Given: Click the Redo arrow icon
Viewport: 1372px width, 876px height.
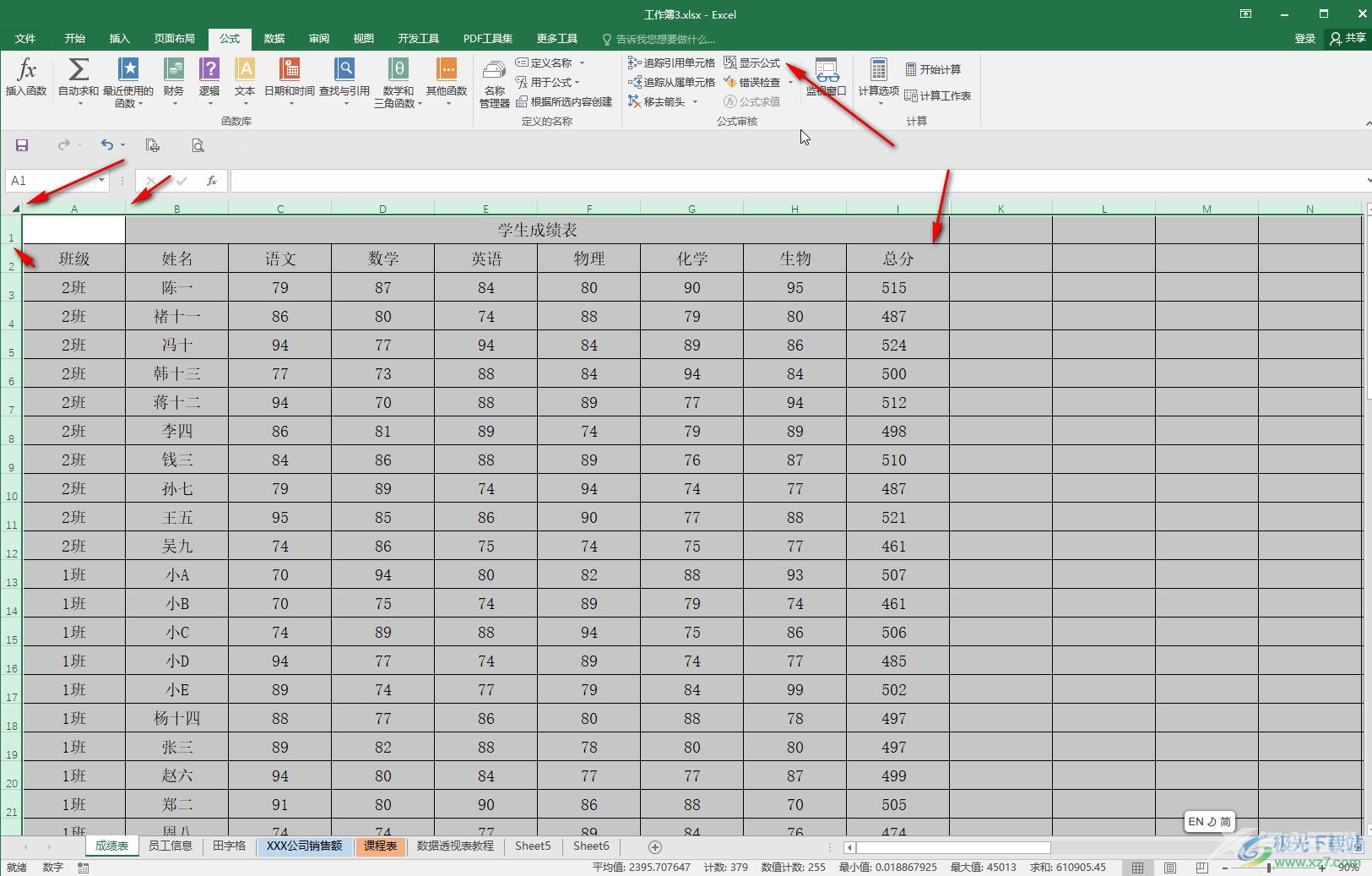Looking at the screenshot, I should pos(63,145).
